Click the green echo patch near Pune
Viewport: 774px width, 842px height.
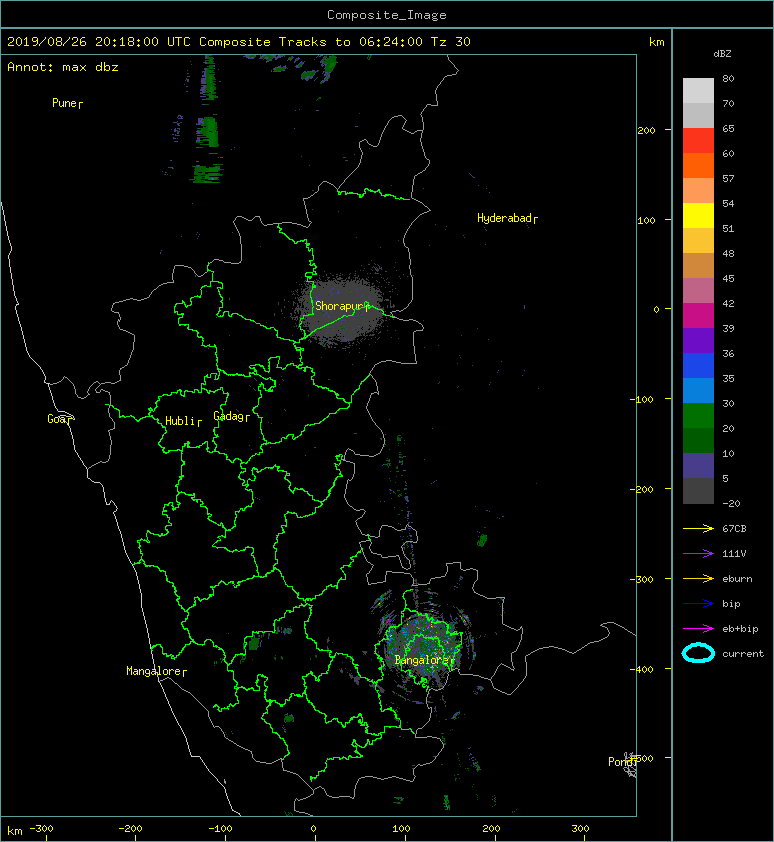pos(207,132)
